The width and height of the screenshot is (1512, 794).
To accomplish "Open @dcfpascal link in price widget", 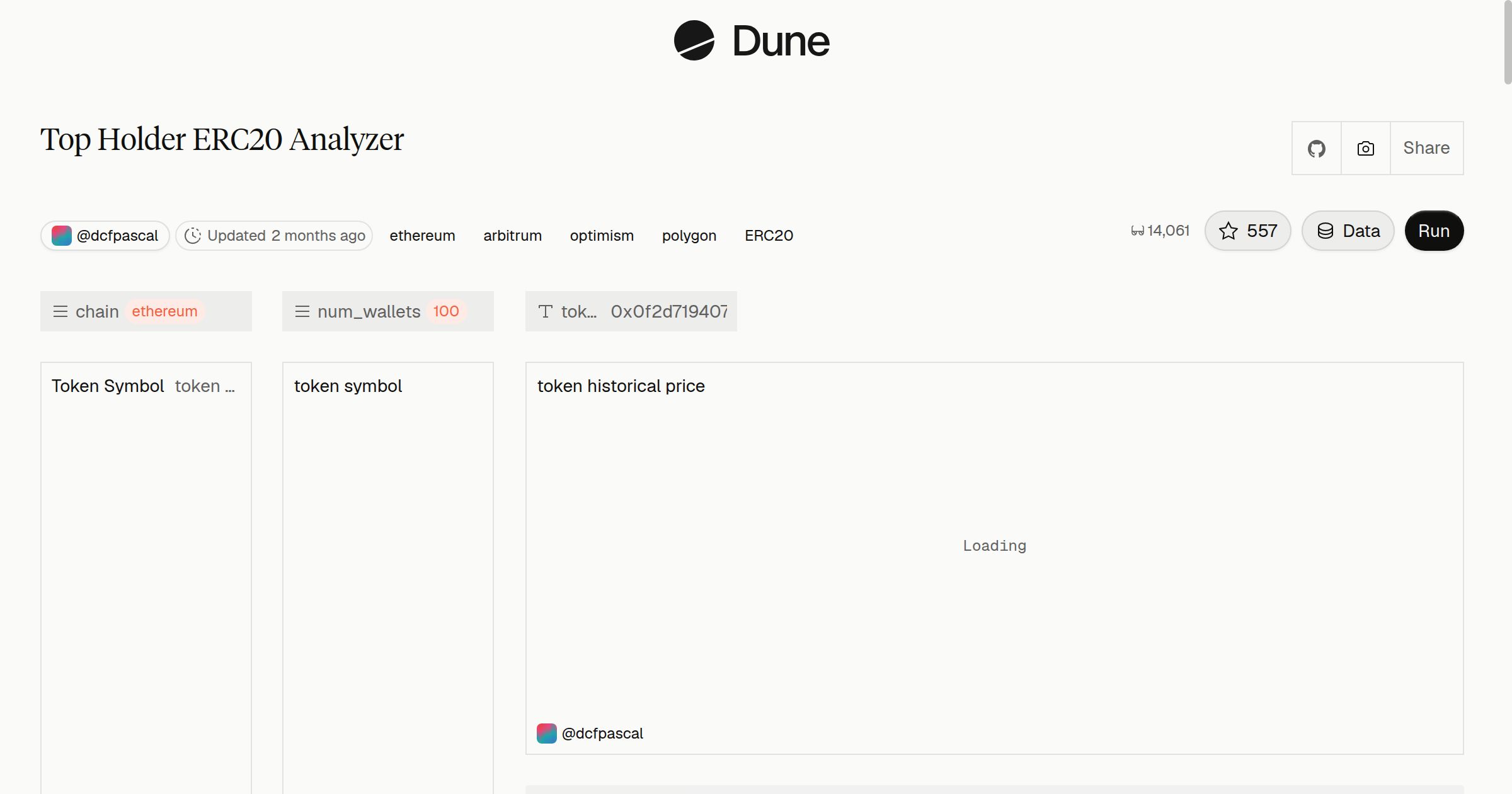I will (602, 734).
